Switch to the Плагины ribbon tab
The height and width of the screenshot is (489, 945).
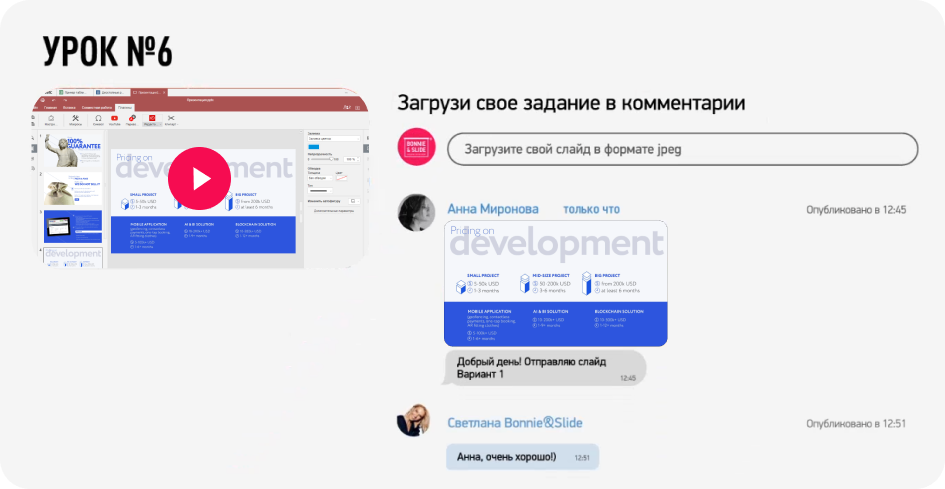(x=125, y=106)
